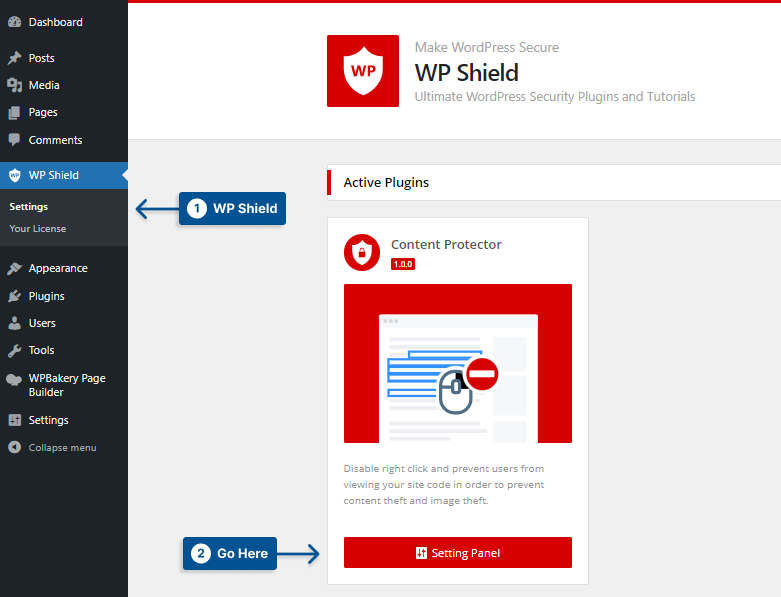781x597 pixels.
Task: Click the Media icon in sidebar
Action: (x=15, y=85)
